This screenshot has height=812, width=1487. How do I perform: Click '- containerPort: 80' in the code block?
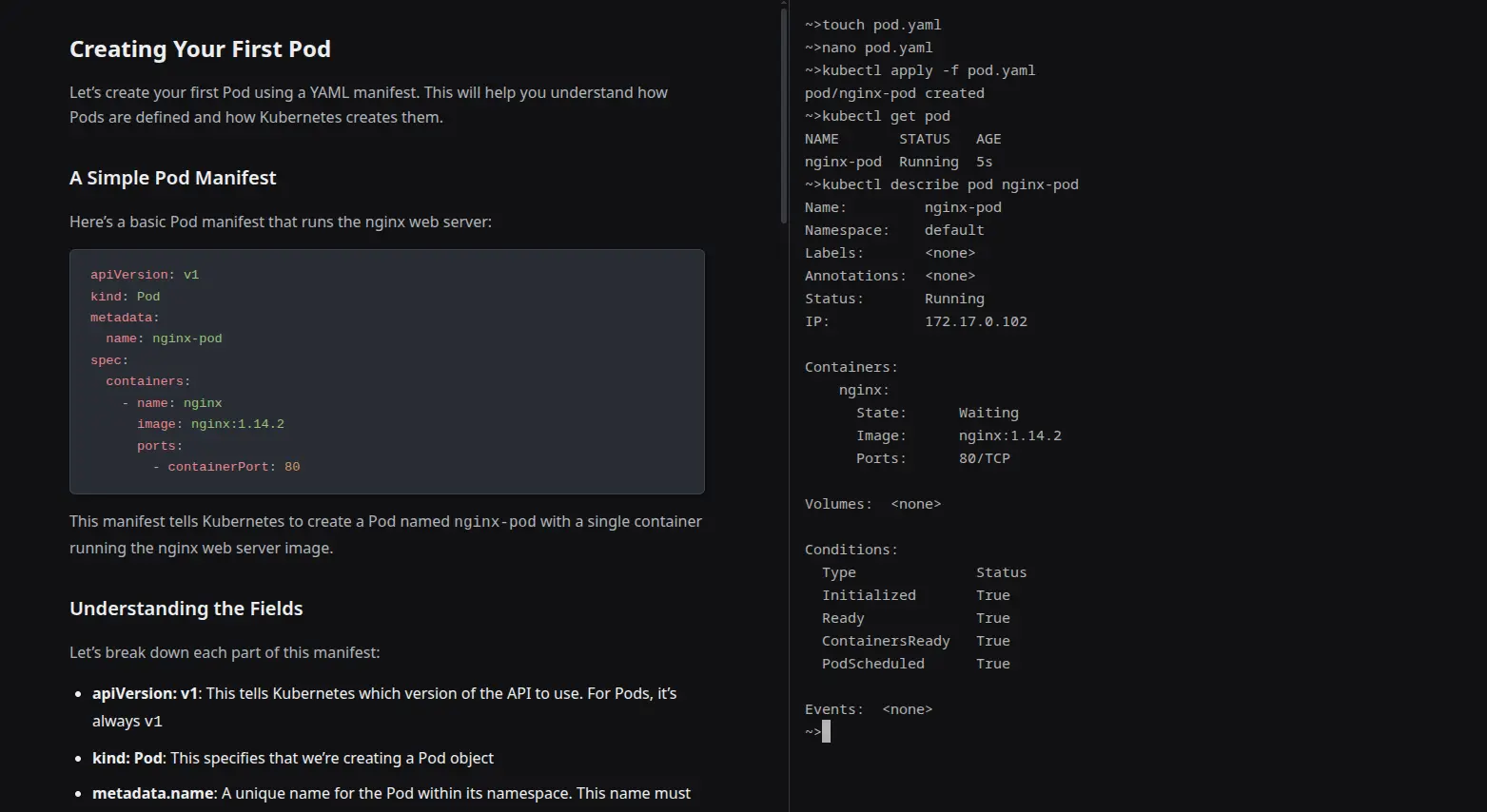pos(226,467)
